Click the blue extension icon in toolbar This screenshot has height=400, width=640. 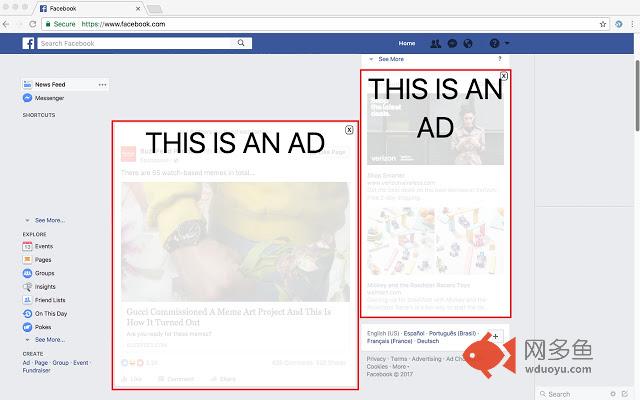(619, 24)
